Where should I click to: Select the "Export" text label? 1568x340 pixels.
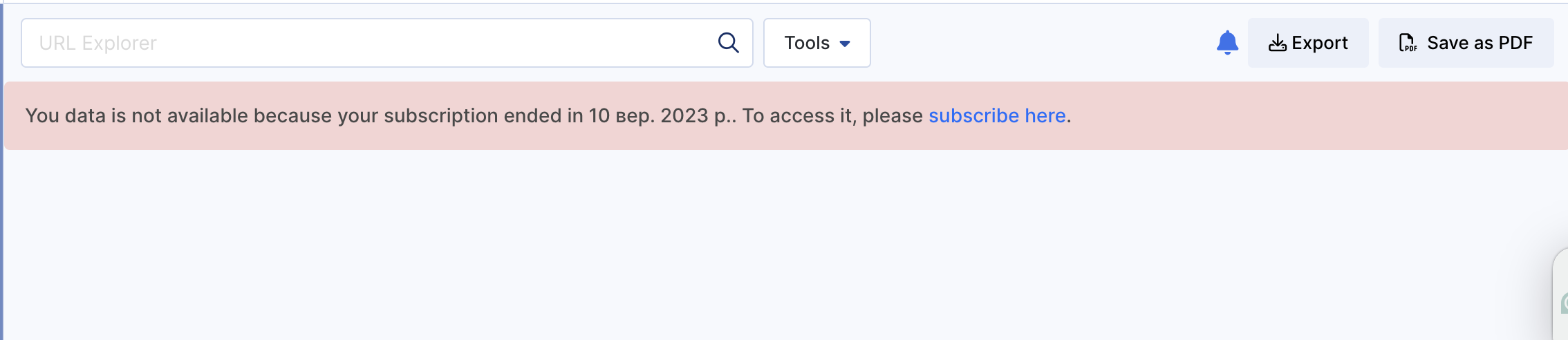coord(1320,43)
